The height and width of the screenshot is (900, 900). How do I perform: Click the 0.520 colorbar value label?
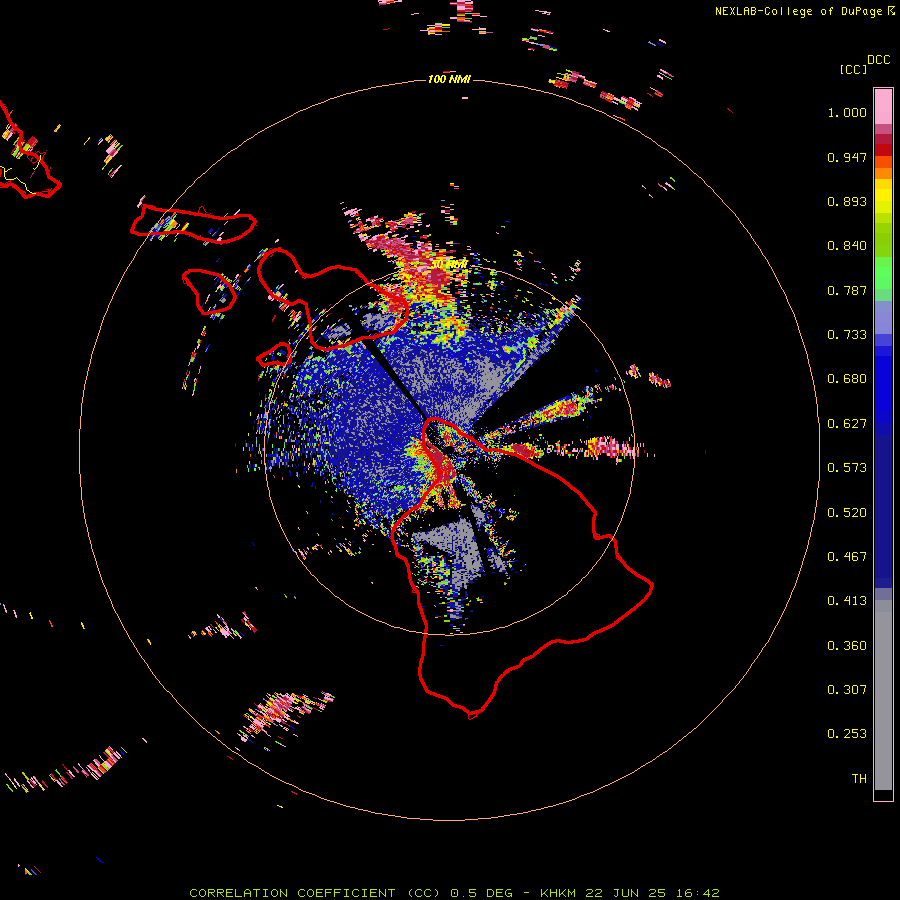(x=847, y=513)
